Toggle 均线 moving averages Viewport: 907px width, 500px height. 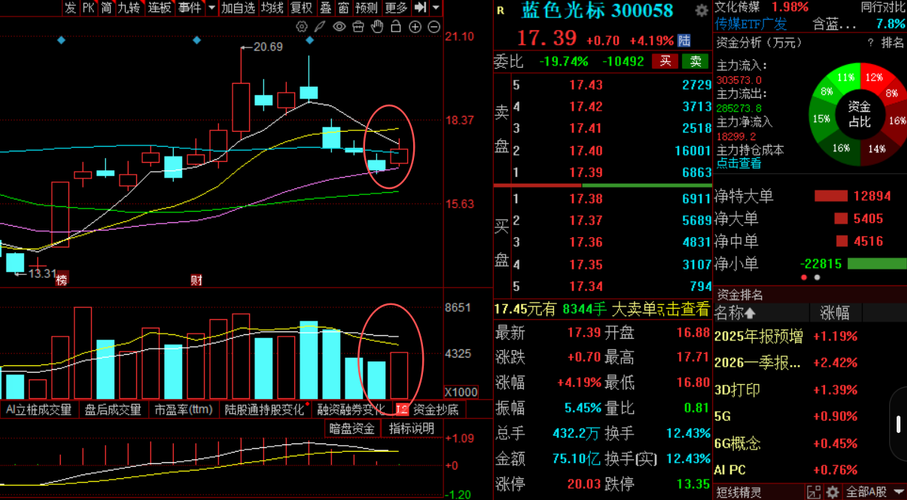(272, 8)
